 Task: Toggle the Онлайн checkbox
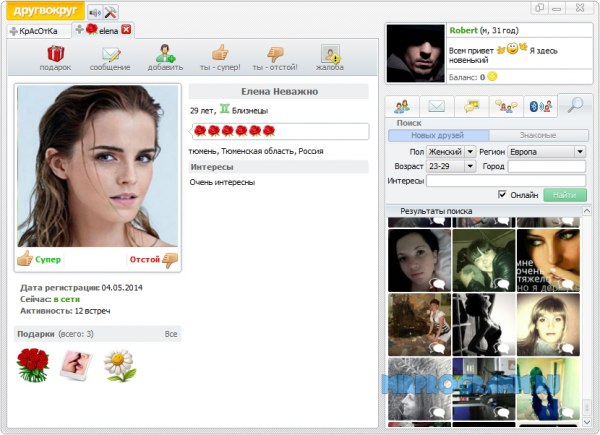pyautogui.click(x=503, y=195)
